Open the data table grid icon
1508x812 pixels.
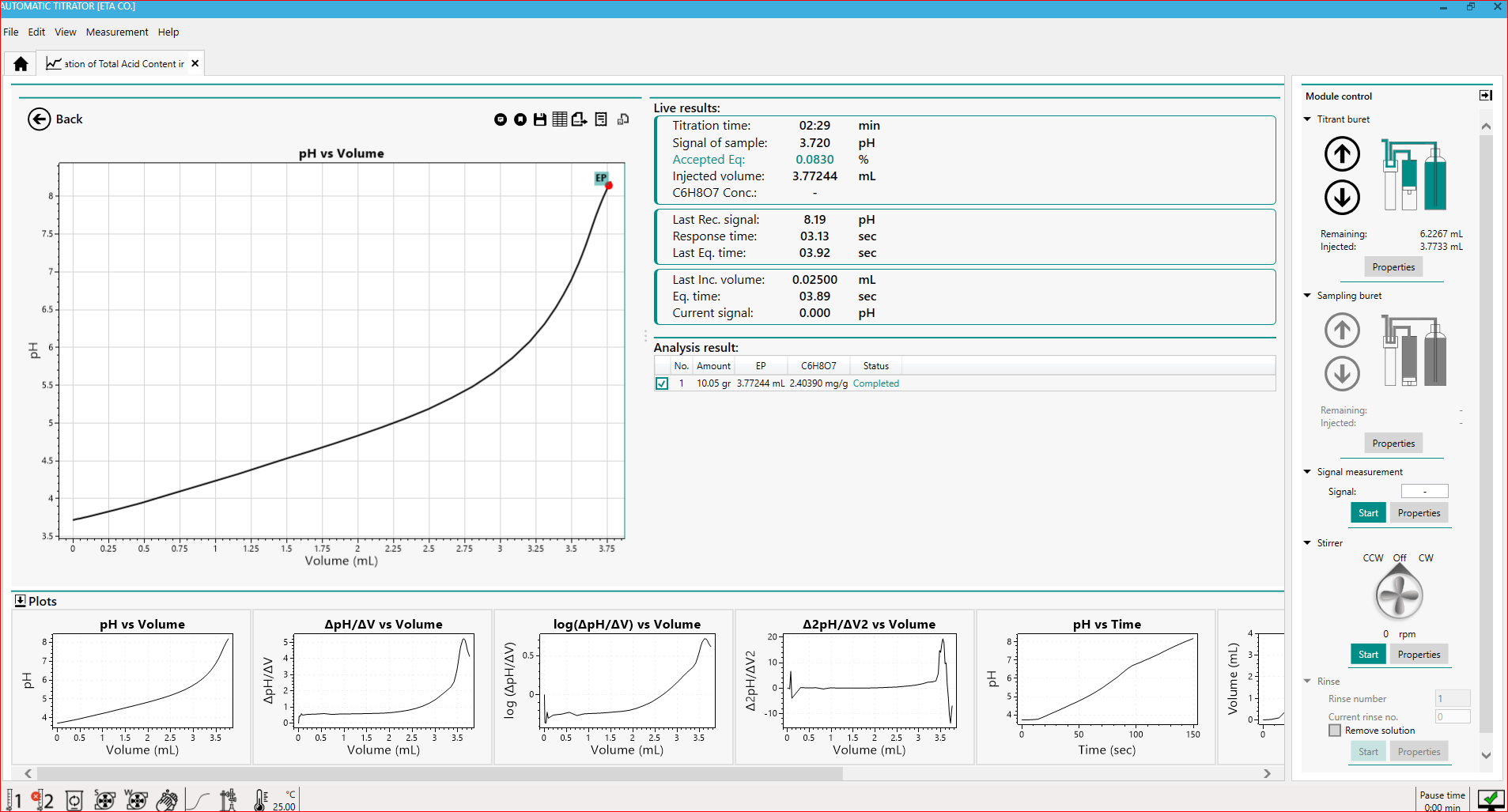click(560, 119)
